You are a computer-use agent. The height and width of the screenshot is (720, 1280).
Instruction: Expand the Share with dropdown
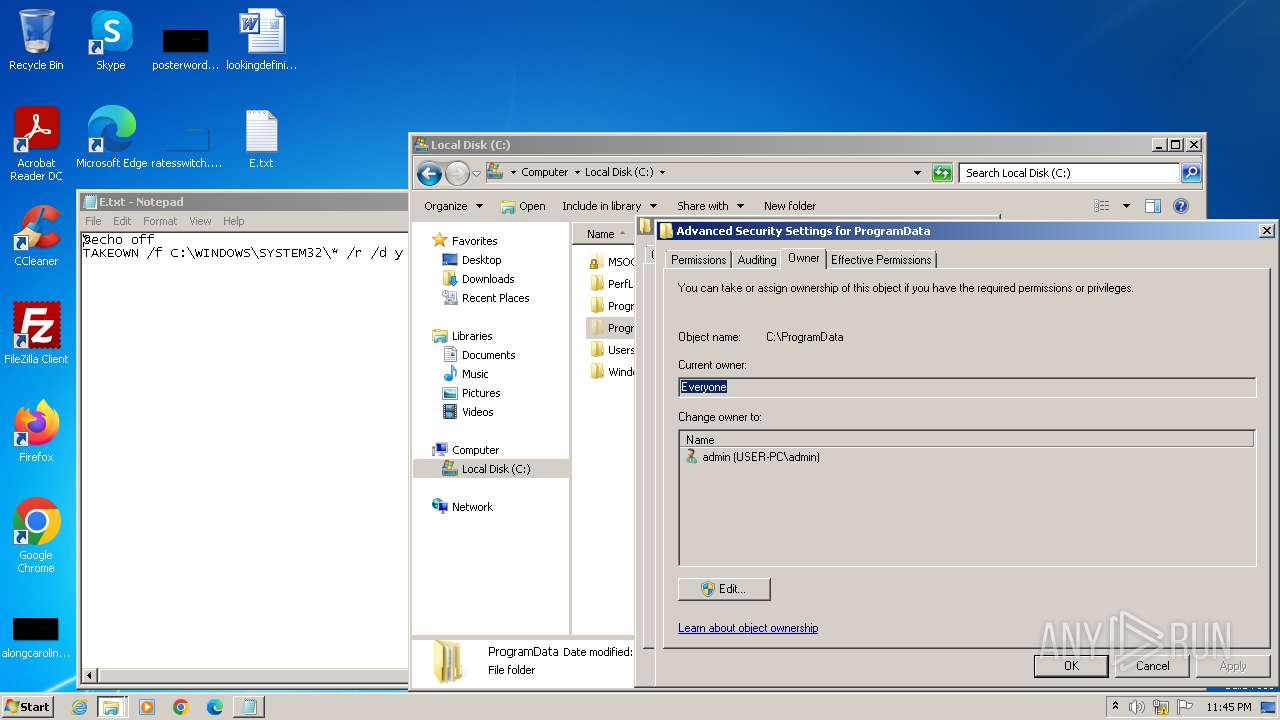click(710, 206)
